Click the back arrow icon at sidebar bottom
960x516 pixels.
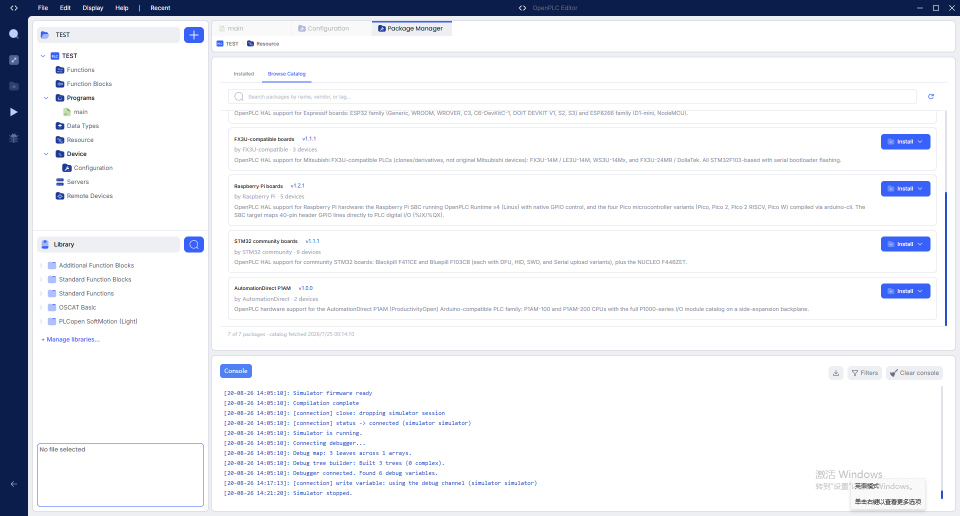coord(13,484)
